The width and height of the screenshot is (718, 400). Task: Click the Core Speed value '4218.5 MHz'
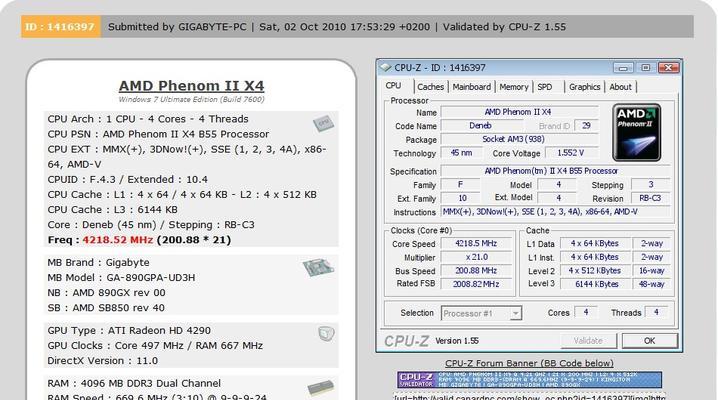click(x=476, y=243)
